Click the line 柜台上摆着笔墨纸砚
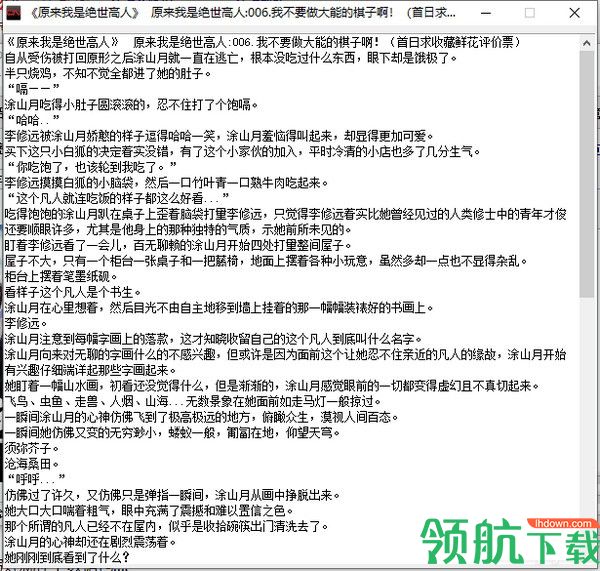 pos(61,276)
